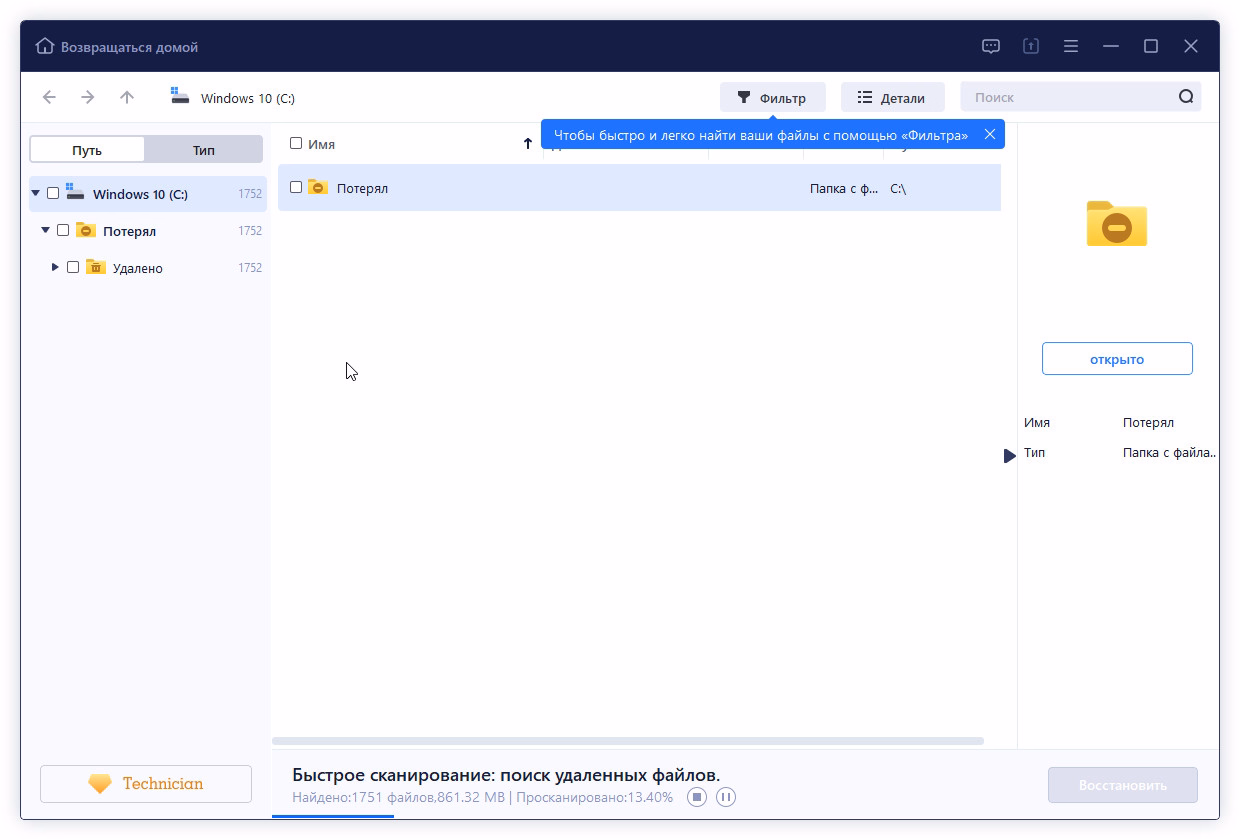1240x840 pixels.
Task: Tick the "Удалено" folder checkbox
Action: tap(73, 267)
